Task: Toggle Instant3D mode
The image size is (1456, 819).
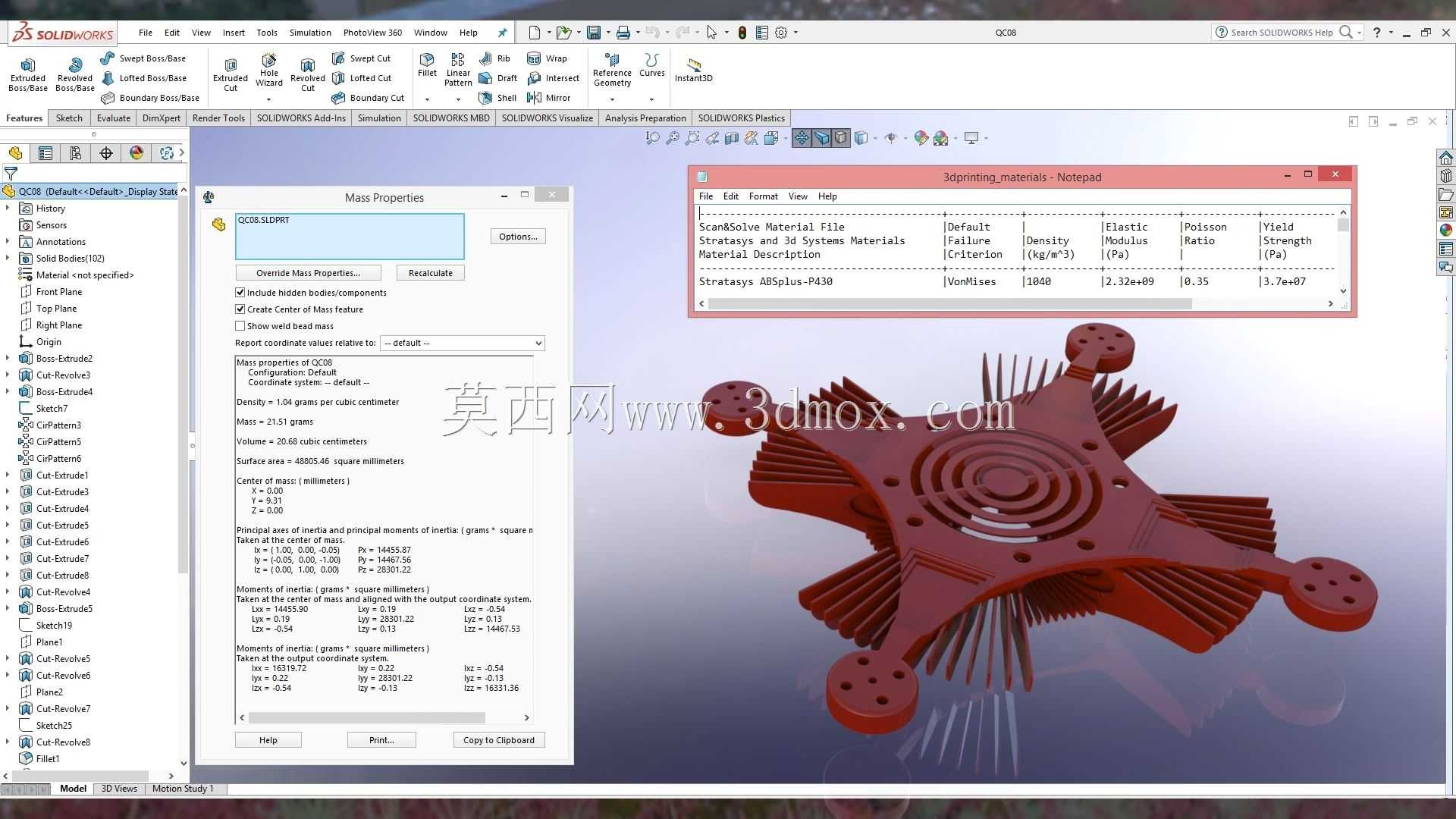Action: [x=694, y=70]
